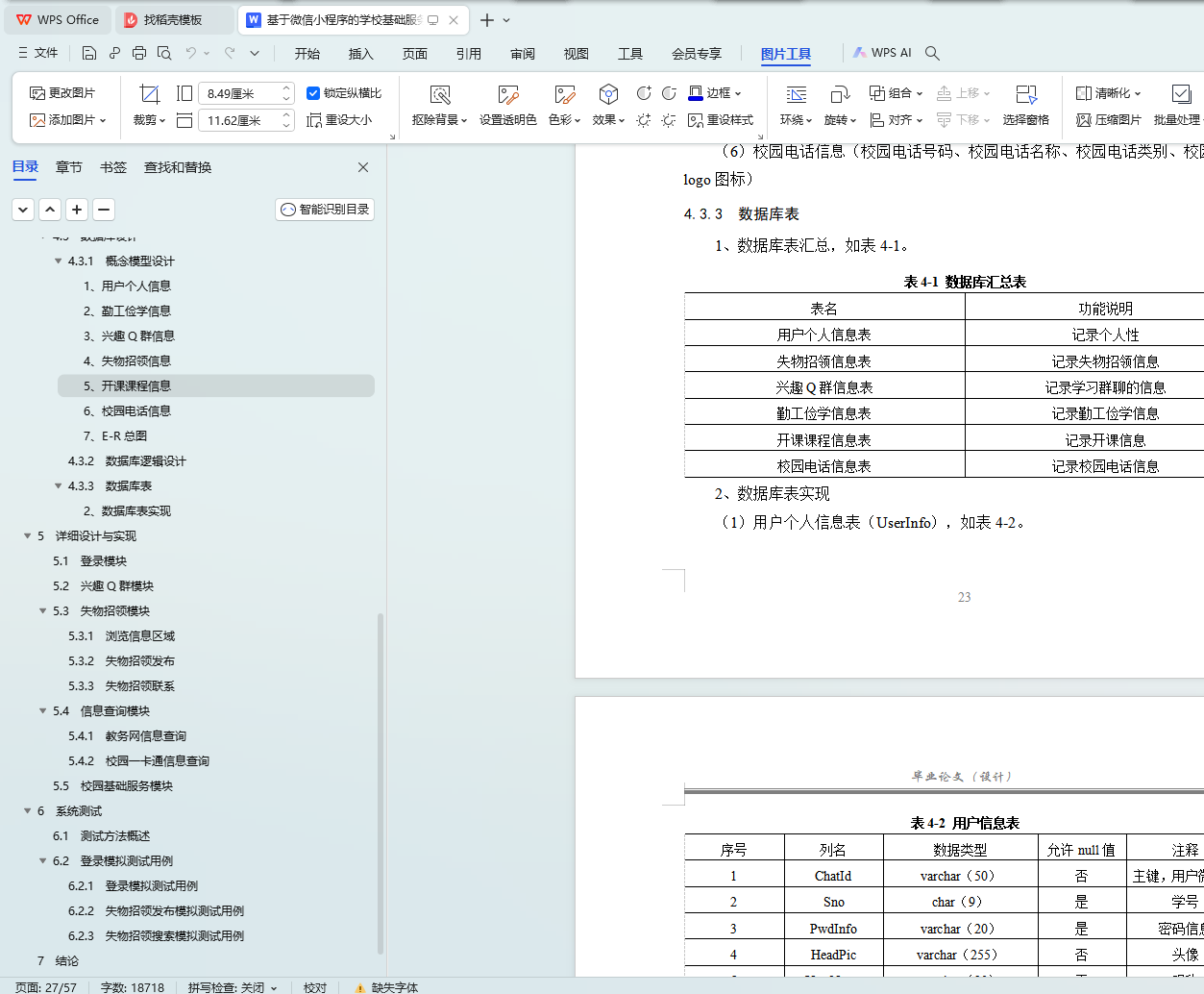Select outline item 5.4.2 校园一卡通信息查询

pos(138,761)
